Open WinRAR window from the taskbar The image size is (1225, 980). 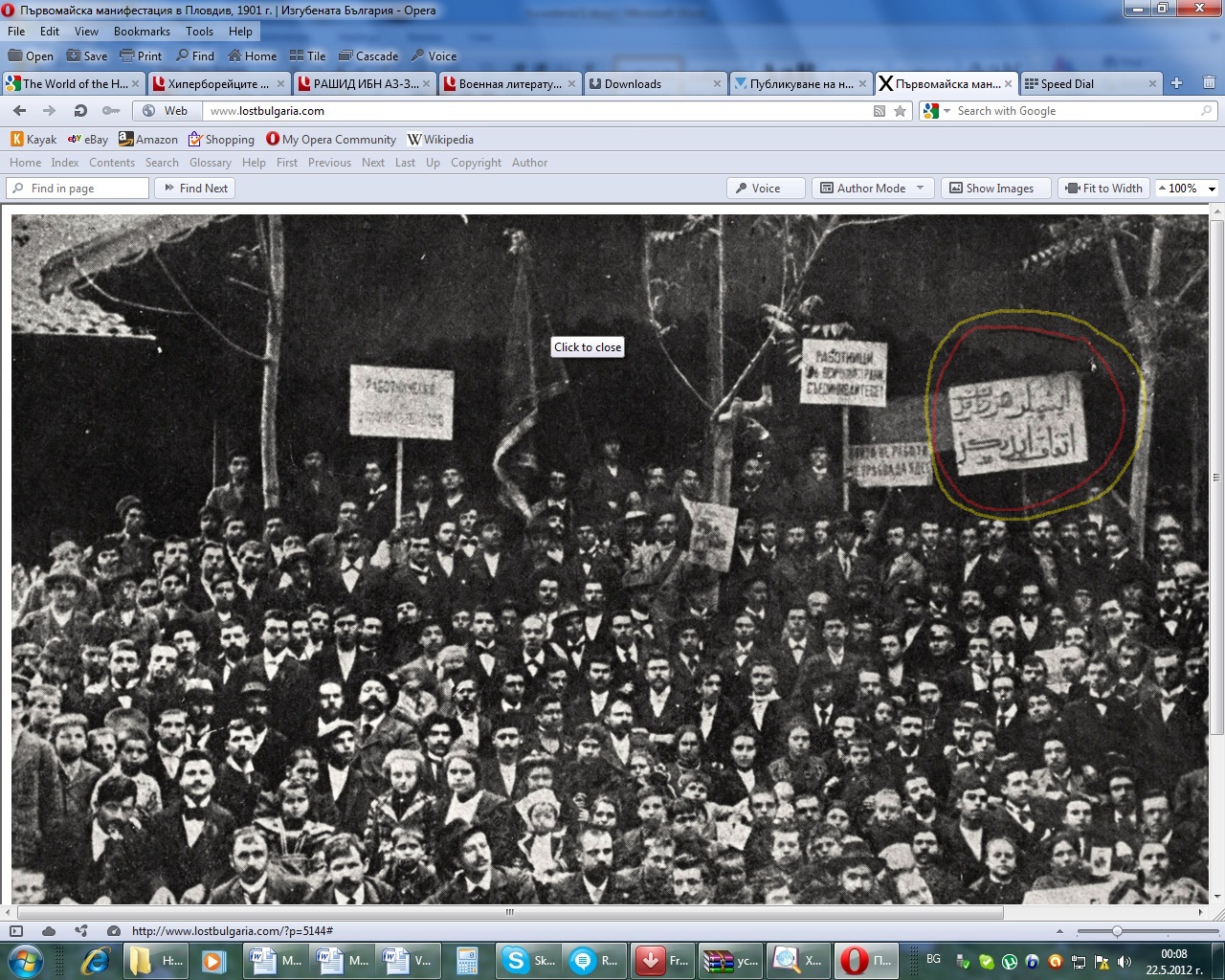730,960
